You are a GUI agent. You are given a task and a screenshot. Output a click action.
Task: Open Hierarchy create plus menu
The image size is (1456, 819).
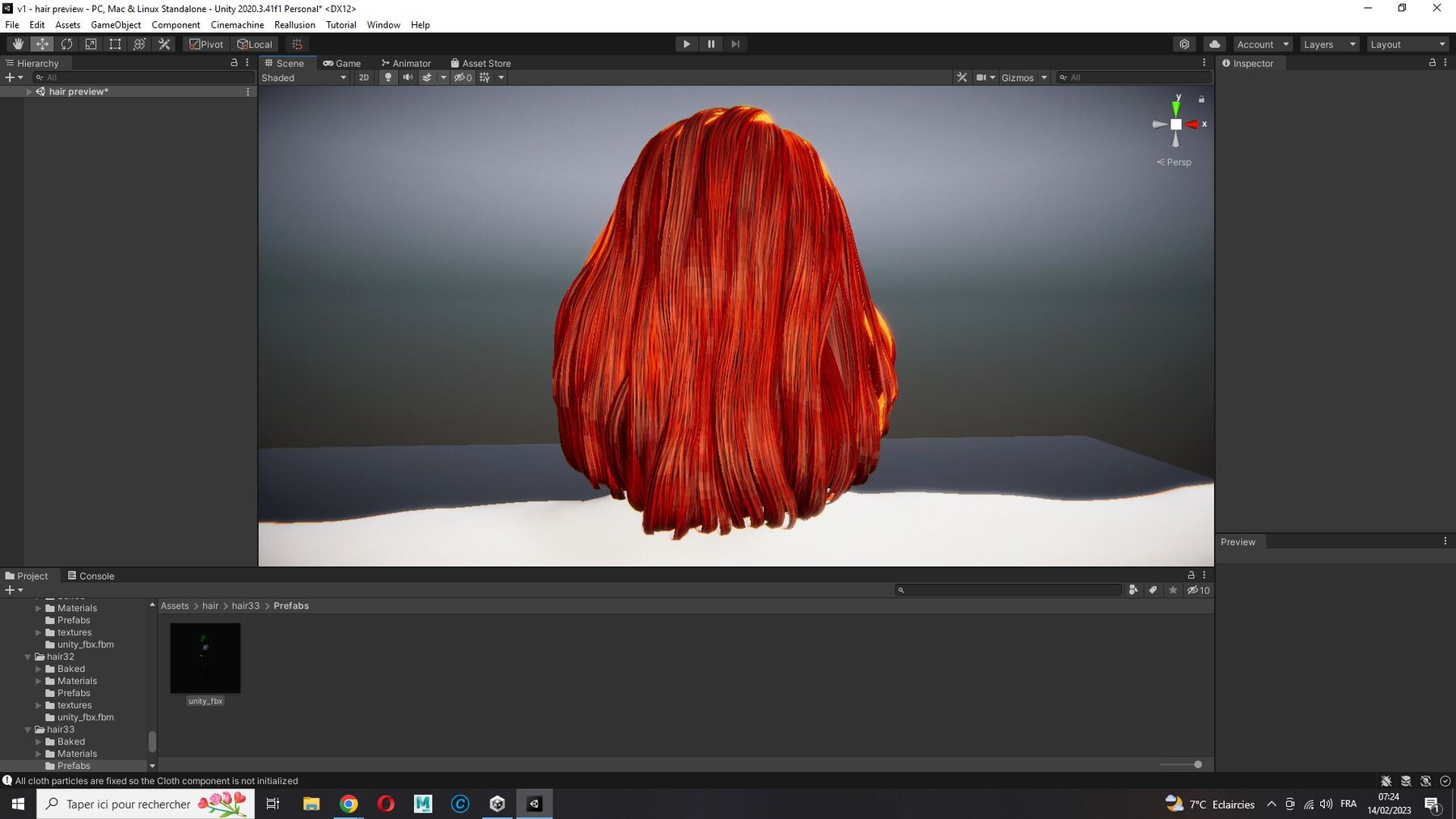tap(13, 78)
